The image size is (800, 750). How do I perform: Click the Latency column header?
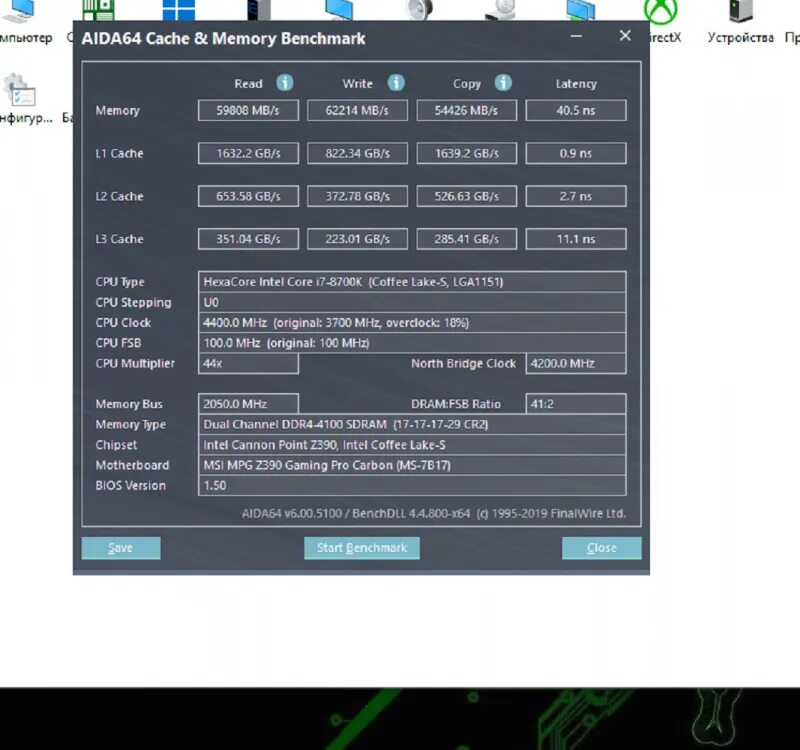click(x=576, y=84)
